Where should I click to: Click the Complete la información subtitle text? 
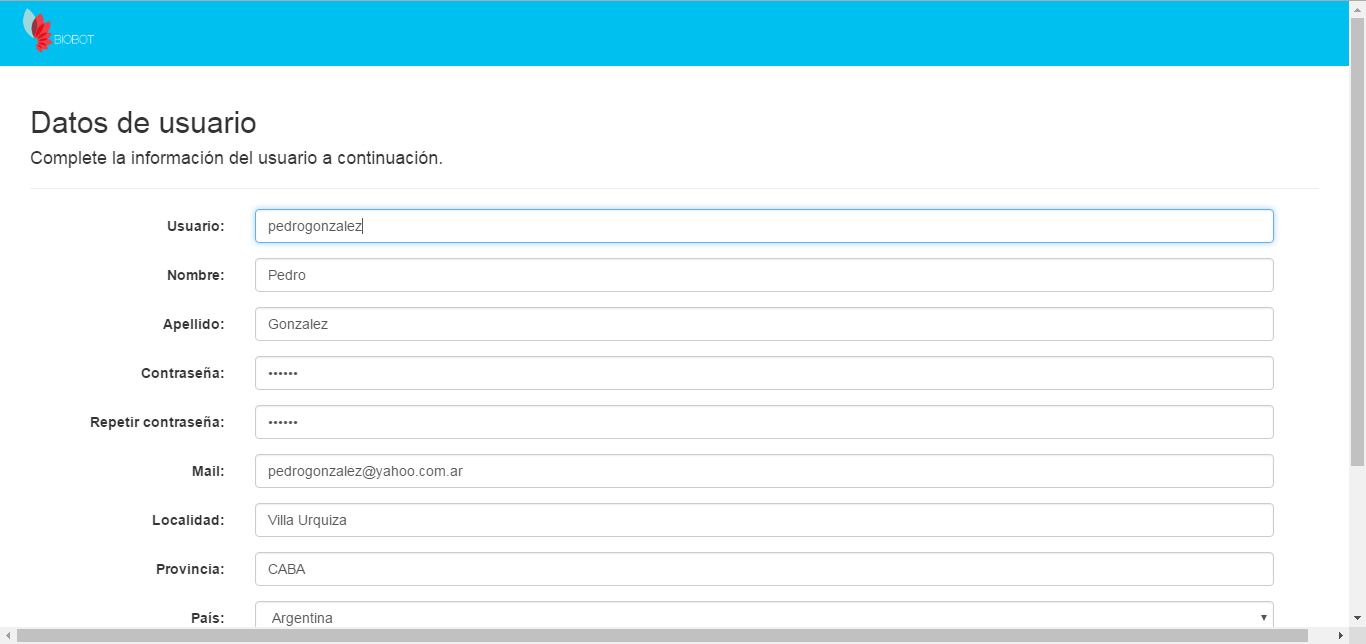[x=236, y=158]
